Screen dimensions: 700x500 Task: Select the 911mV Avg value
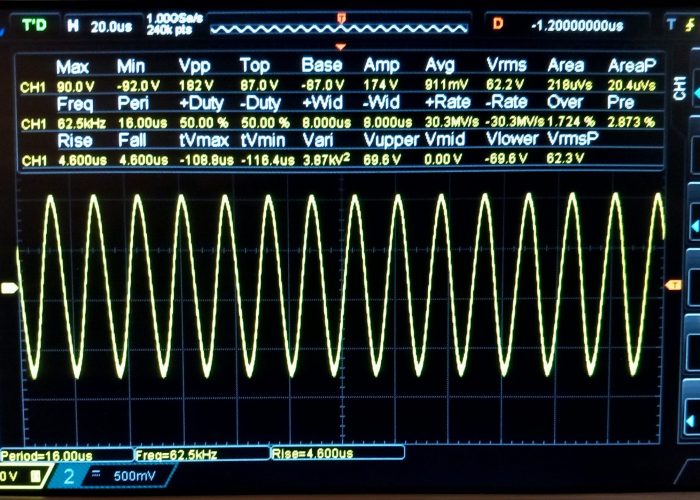point(446,84)
